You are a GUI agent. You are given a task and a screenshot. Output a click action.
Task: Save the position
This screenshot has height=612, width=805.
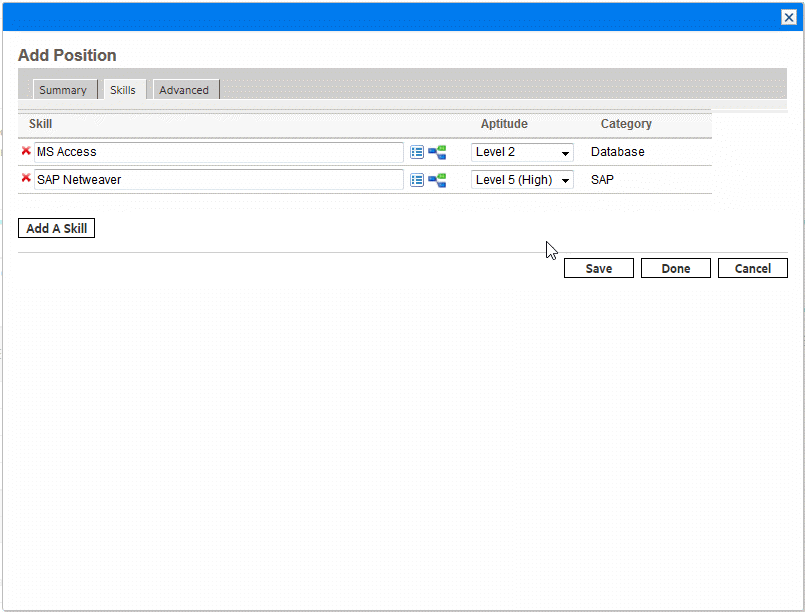pyautogui.click(x=599, y=269)
